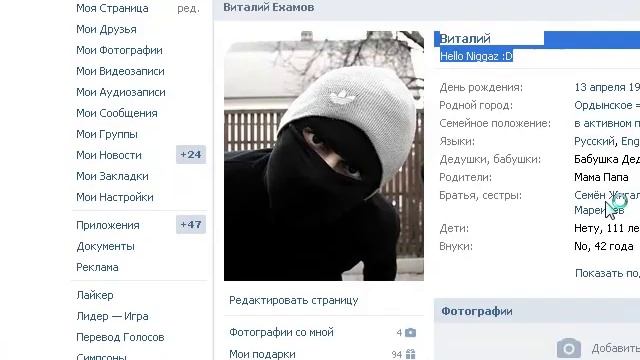This screenshot has height=360, width=640.
Task: Click the Языки label
Action: [x=457, y=141]
